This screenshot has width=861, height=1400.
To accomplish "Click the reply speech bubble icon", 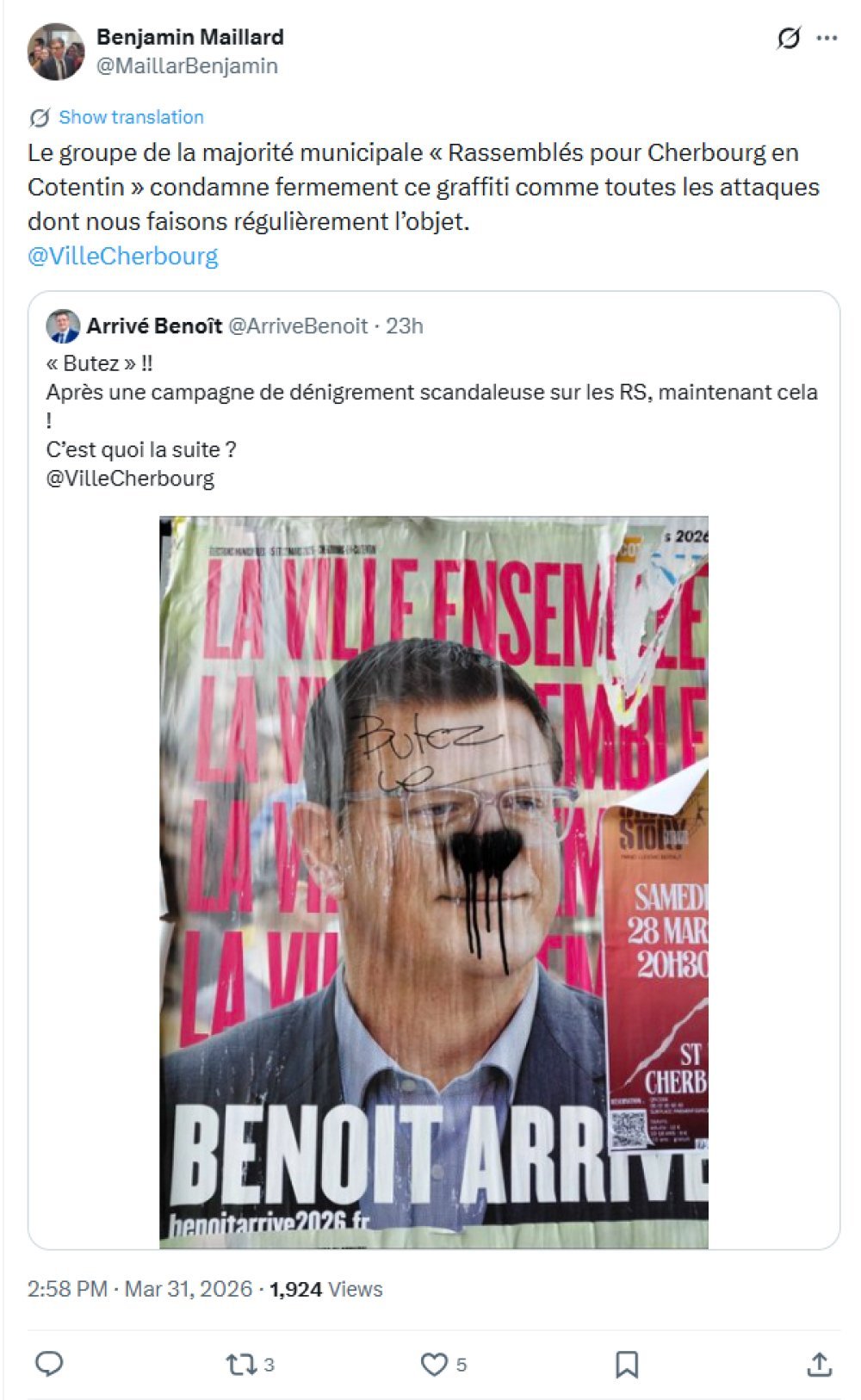I will pyautogui.click(x=49, y=1363).
